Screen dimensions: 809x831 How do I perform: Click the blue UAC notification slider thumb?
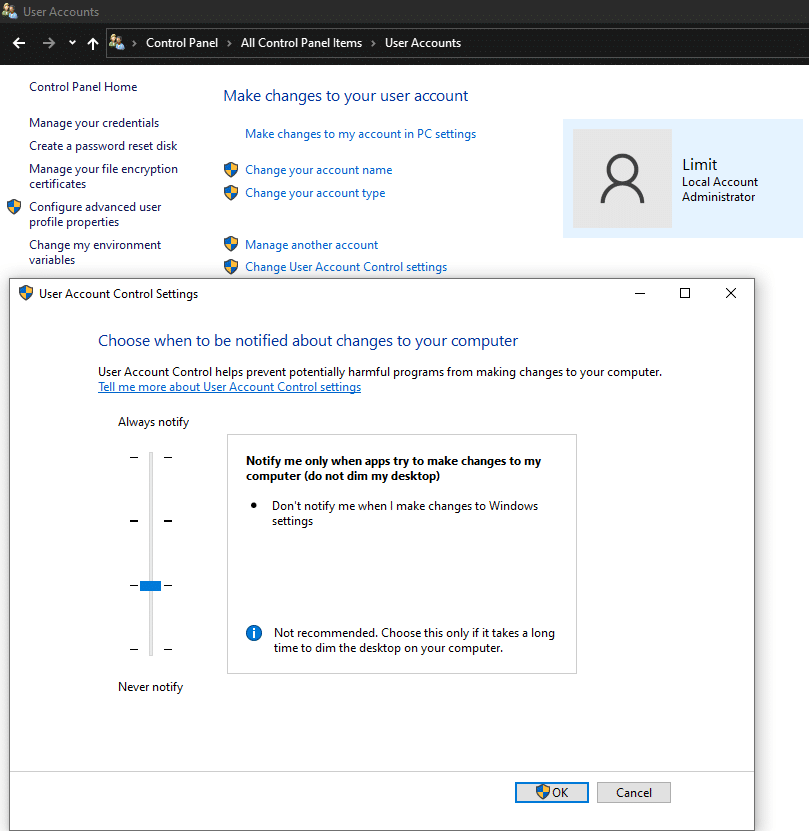click(x=151, y=586)
